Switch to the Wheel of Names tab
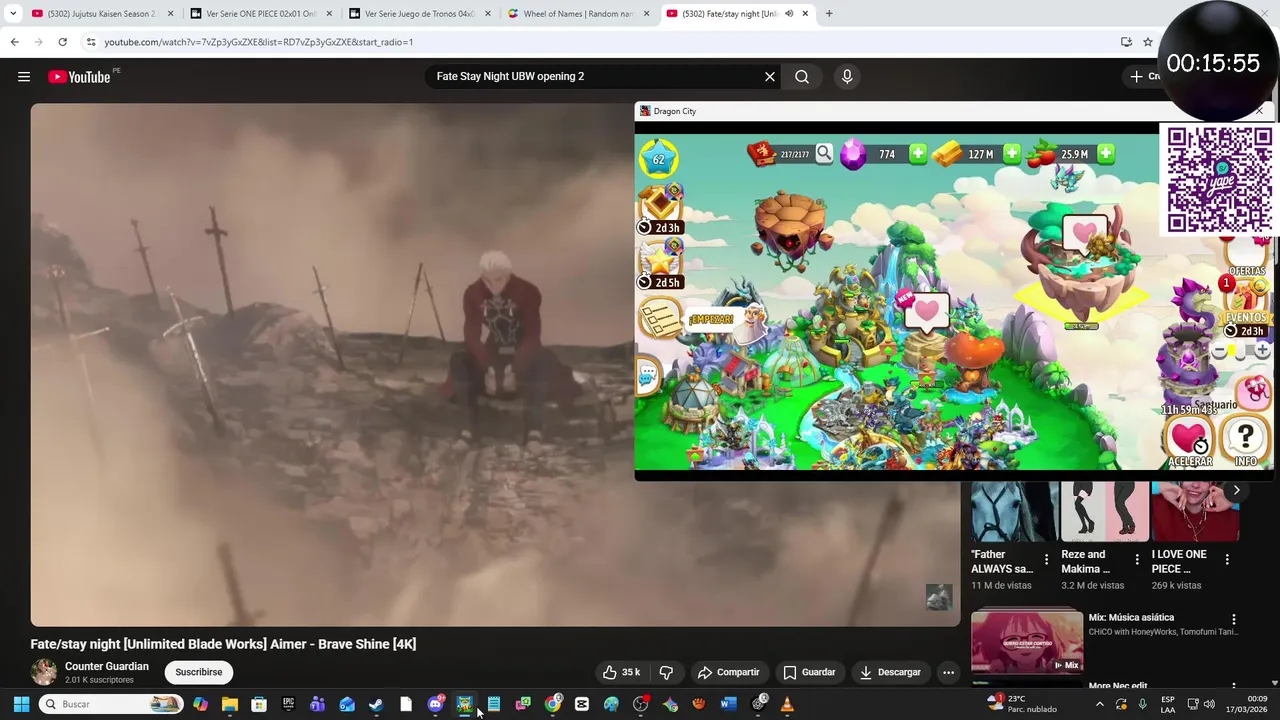The width and height of the screenshot is (1280, 720). [x=578, y=14]
